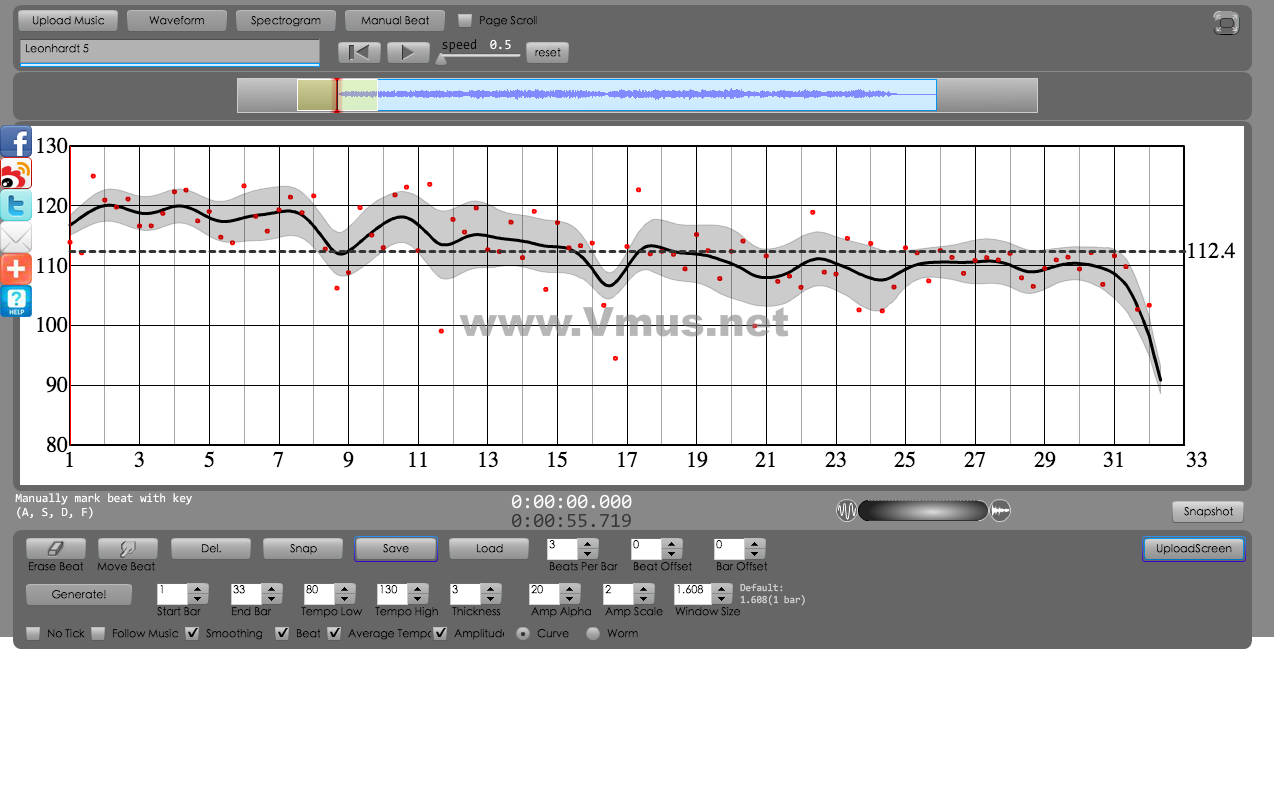1280x800 pixels.
Task: Open Manual Beat mode
Action: pos(394,20)
